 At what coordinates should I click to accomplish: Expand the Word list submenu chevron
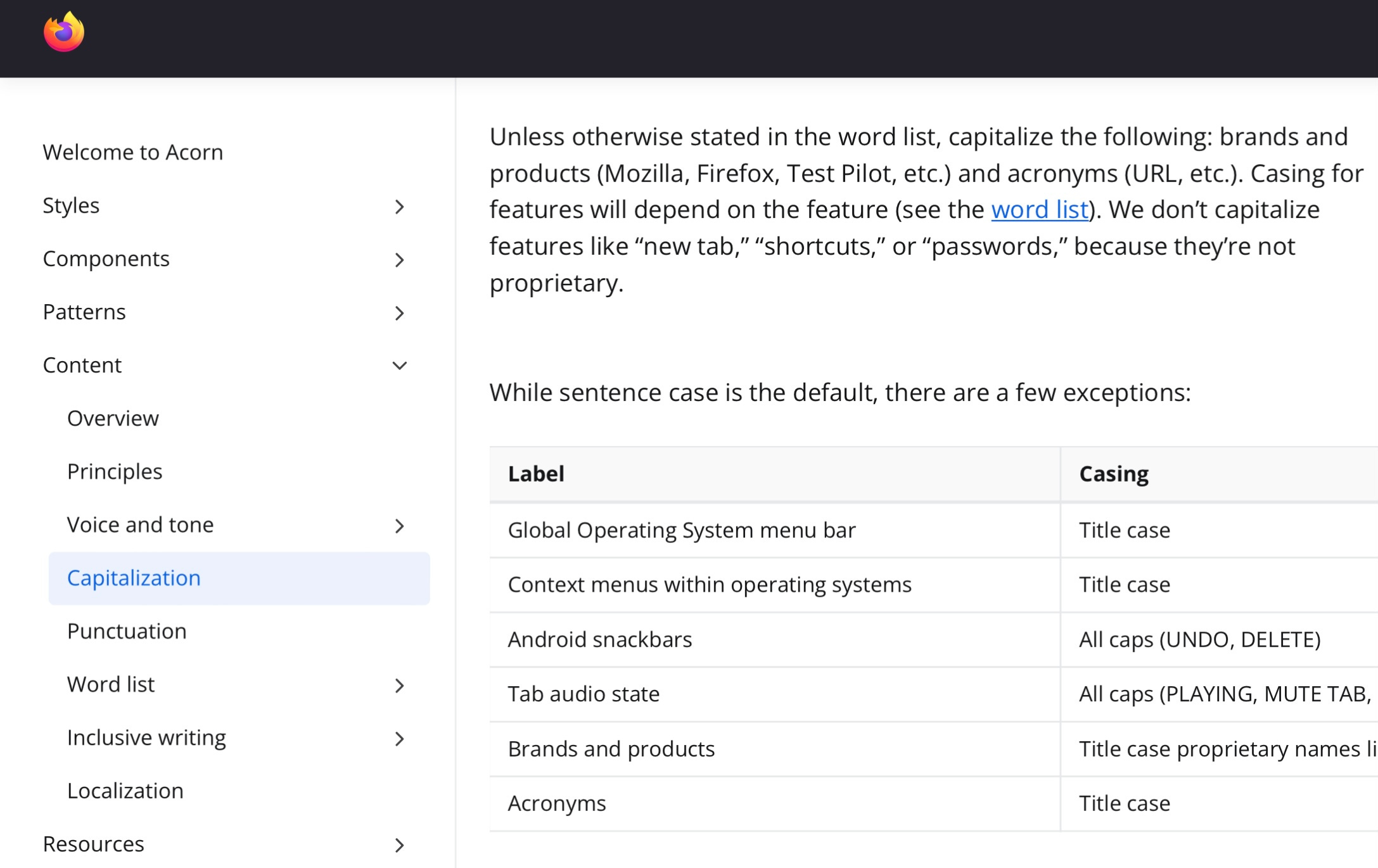tap(399, 686)
